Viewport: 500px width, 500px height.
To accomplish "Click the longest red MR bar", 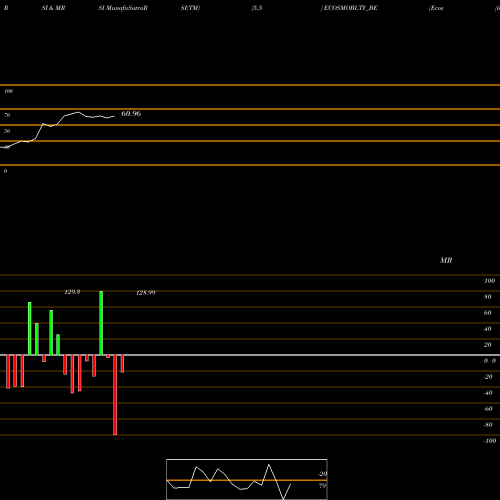I will (115, 395).
